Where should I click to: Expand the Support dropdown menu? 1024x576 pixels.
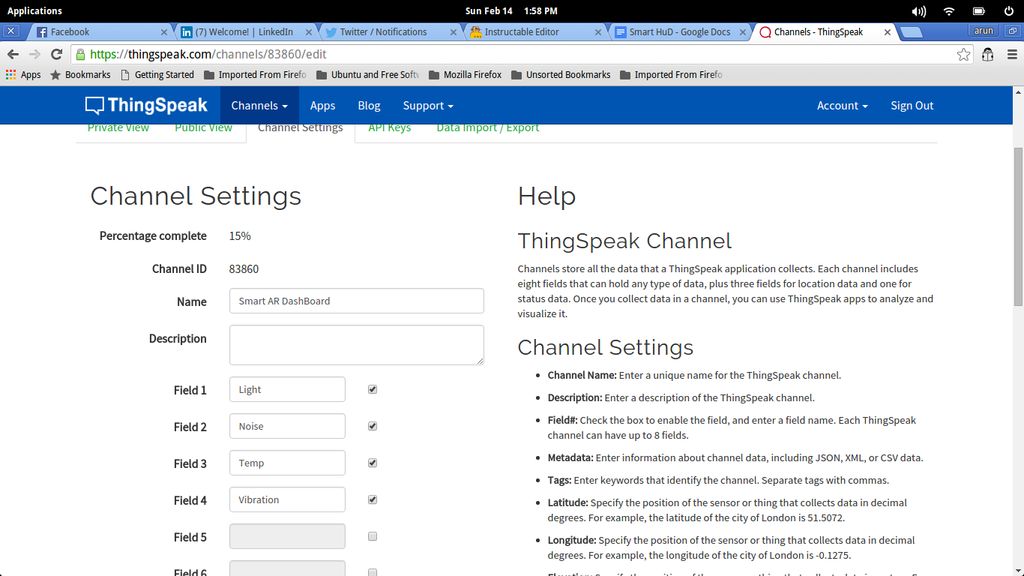coord(428,105)
